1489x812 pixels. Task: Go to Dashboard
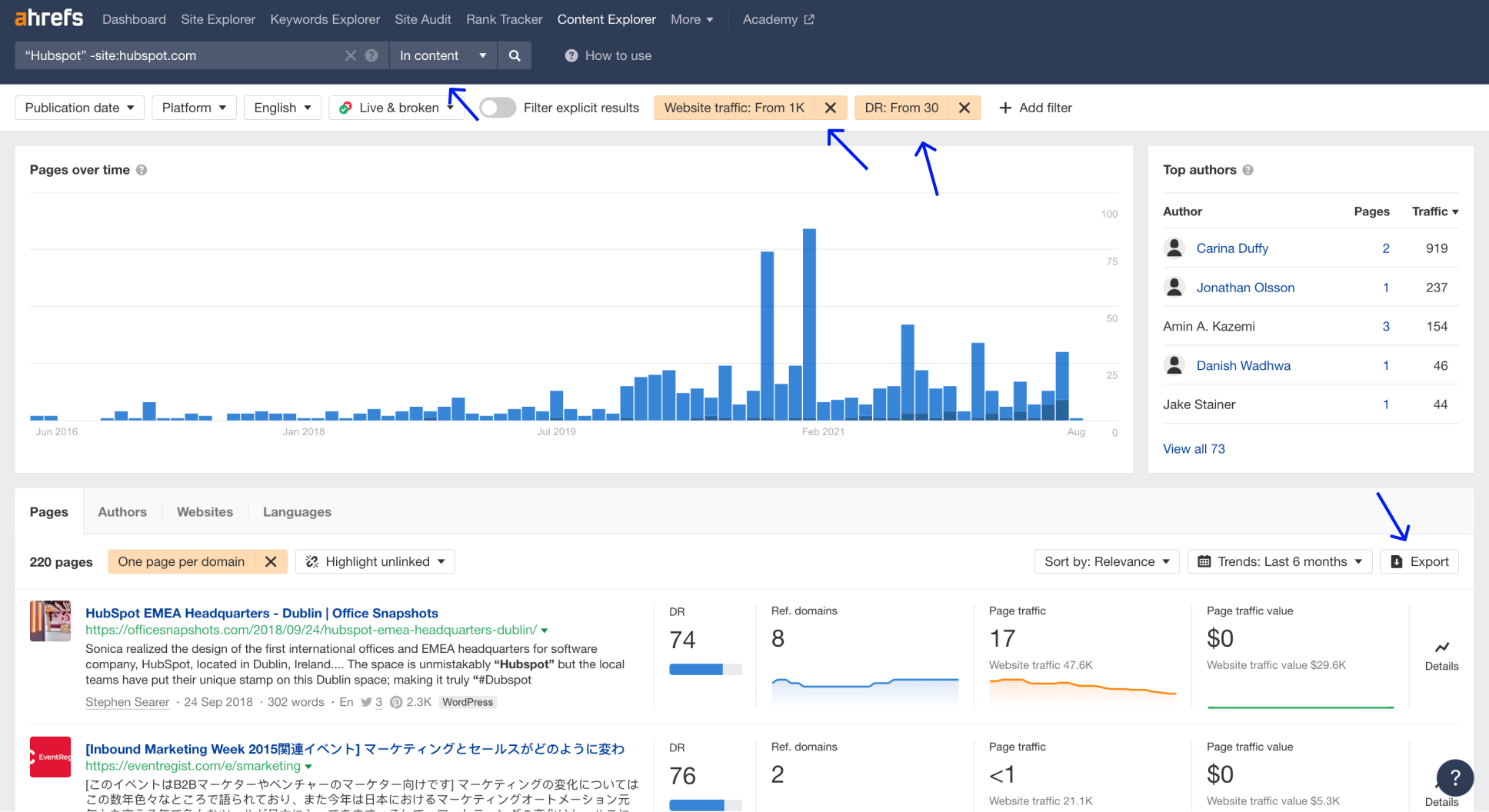134,19
